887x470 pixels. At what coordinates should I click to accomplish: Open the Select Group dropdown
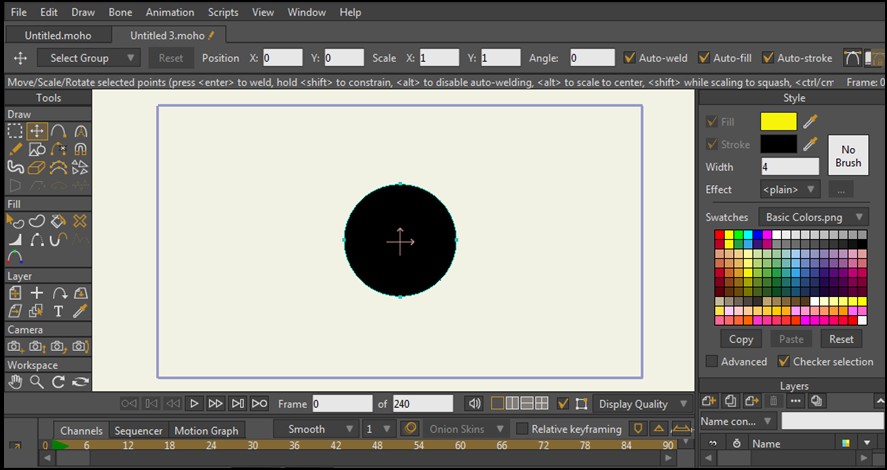pyautogui.click(x=88, y=58)
